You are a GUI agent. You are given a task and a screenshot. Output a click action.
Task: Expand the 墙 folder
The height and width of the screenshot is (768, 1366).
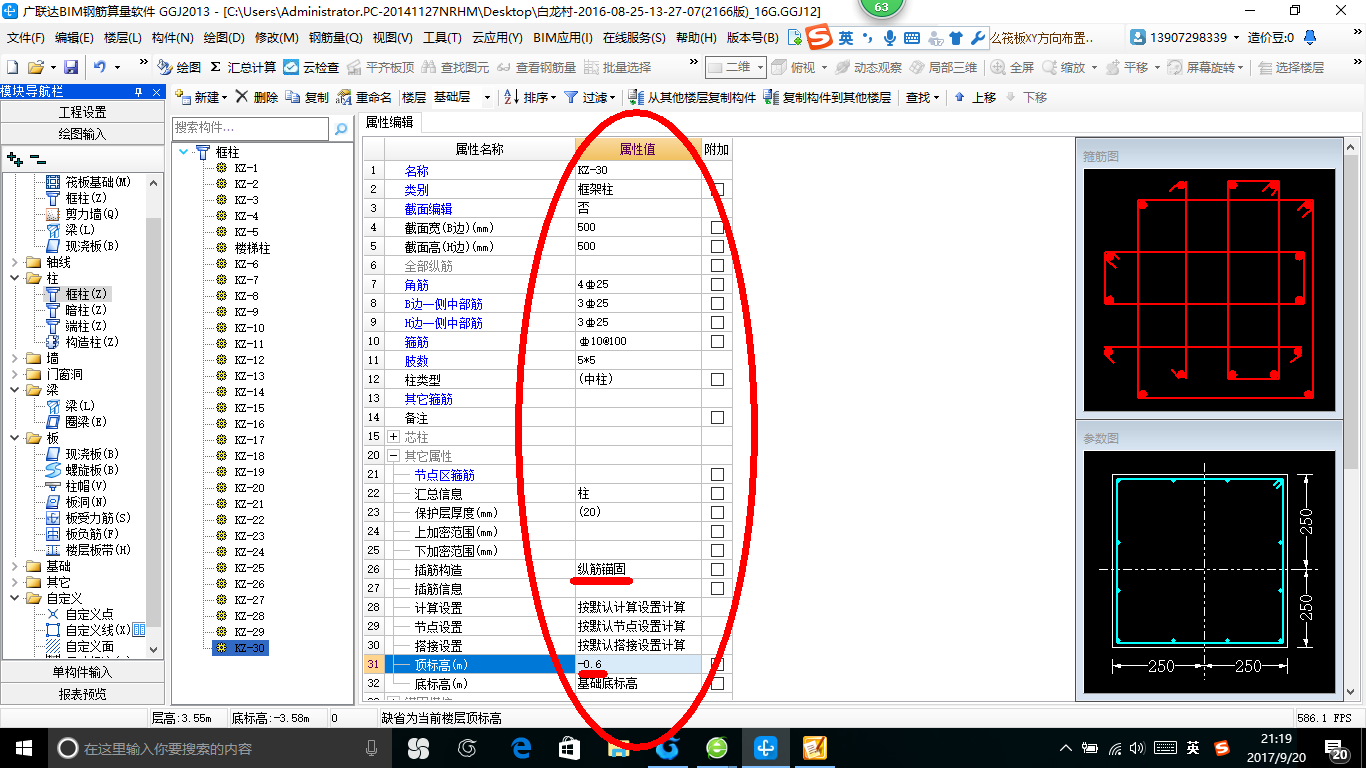click(x=14, y=358)
